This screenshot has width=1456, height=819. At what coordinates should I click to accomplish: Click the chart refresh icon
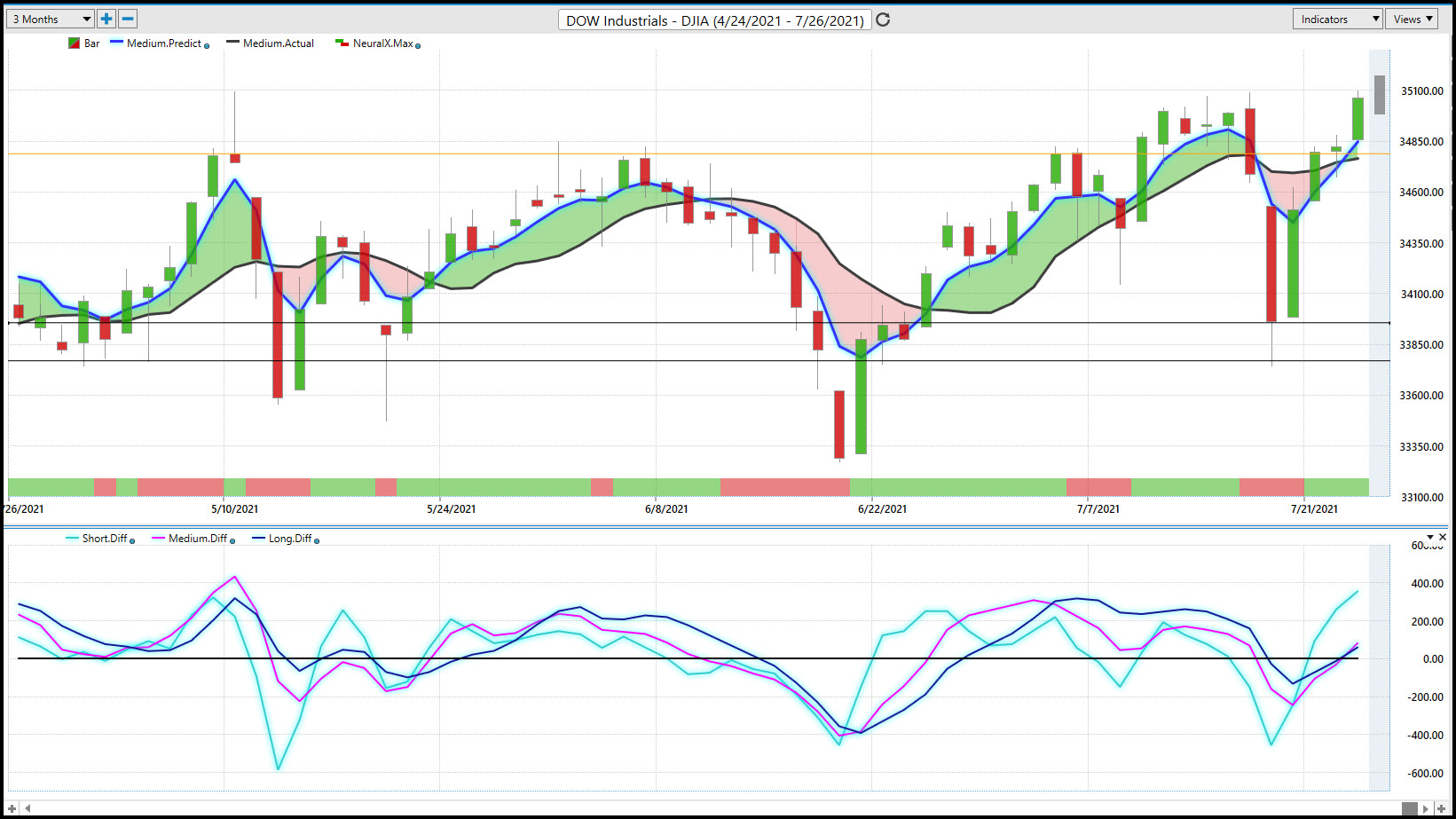883,20
